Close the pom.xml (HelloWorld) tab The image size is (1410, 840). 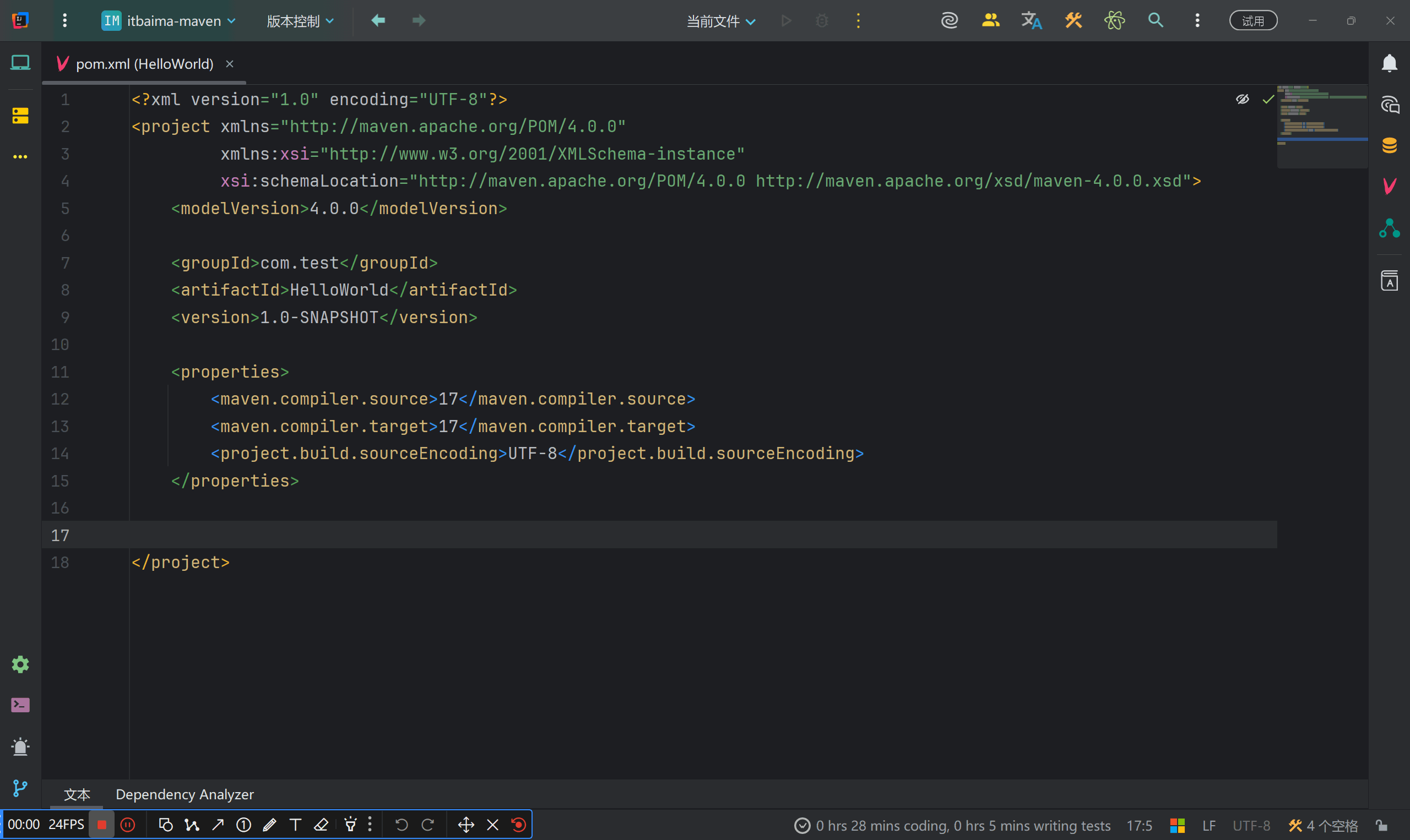(x=229, y=64)
